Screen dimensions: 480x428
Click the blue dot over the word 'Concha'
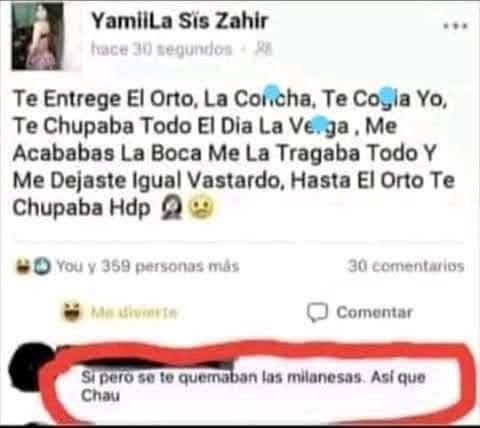[272, 90]
